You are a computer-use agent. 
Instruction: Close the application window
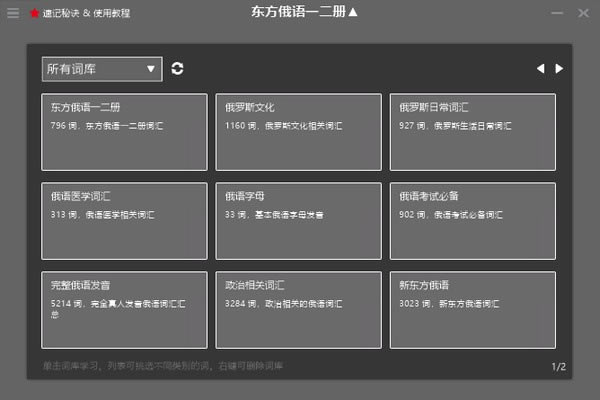pos(583,13)
